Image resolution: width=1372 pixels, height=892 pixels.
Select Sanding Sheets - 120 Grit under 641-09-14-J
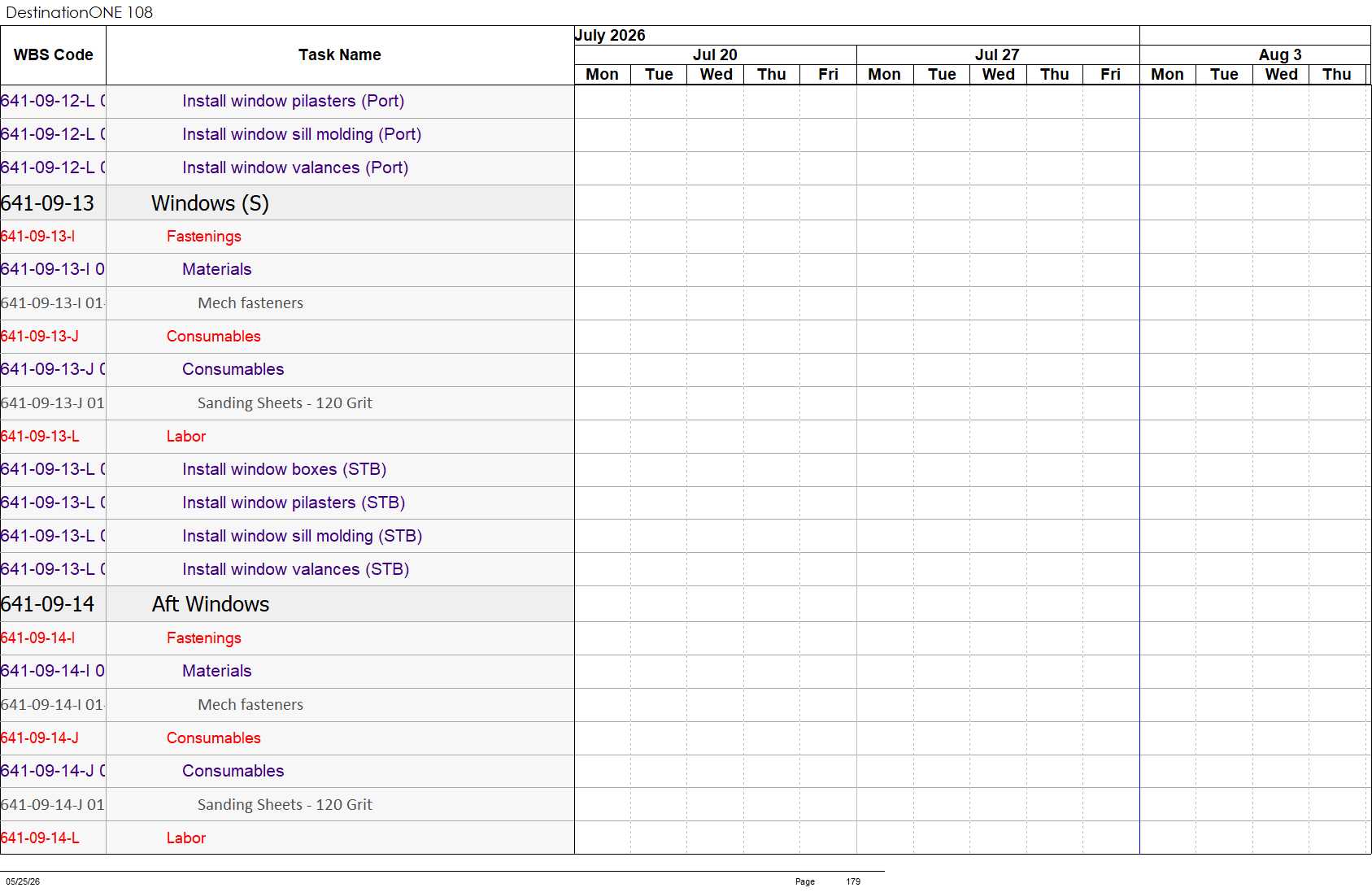[x=285, y=805]
